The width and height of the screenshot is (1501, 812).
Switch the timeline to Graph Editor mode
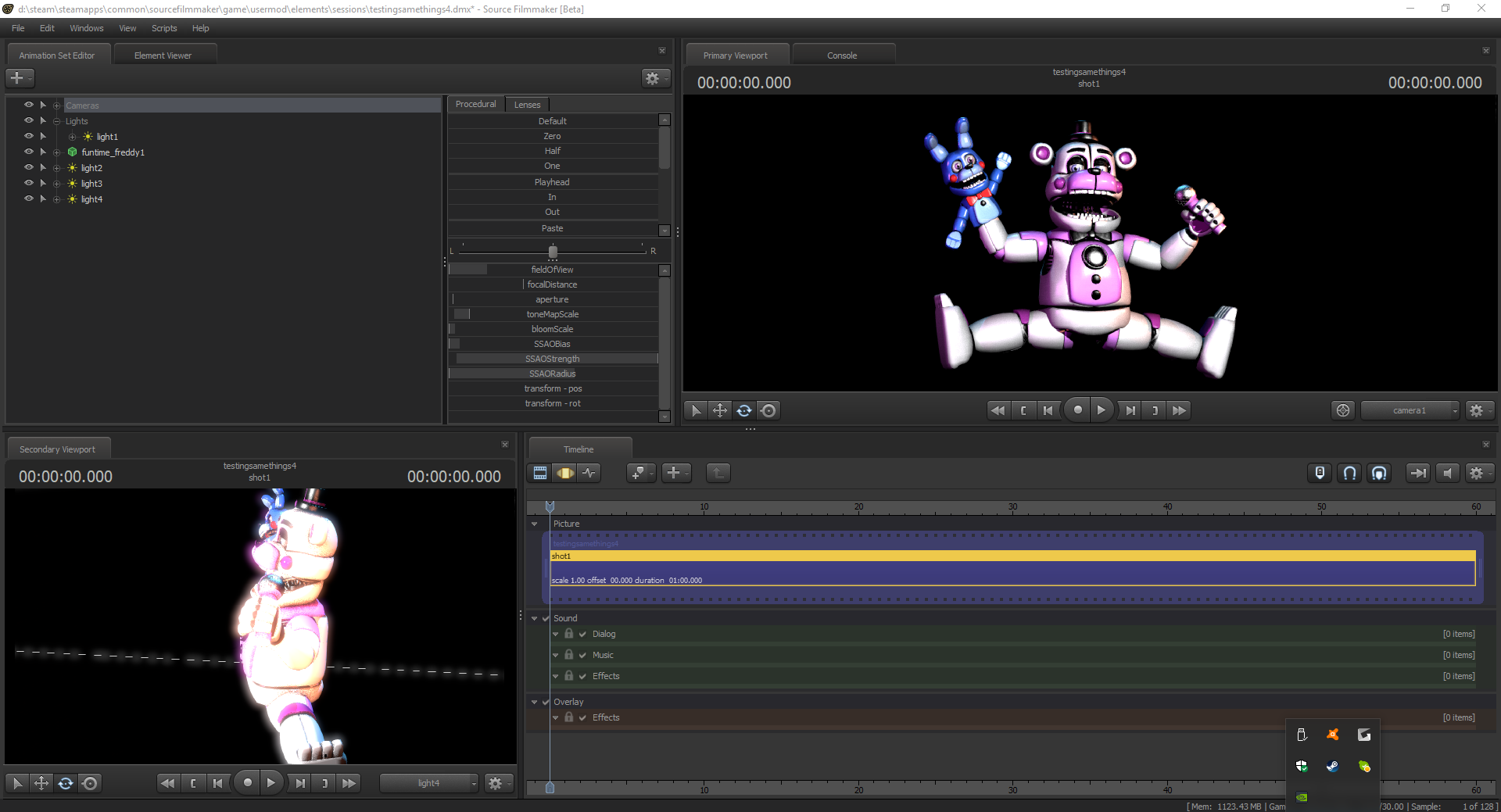pos(589,473)
